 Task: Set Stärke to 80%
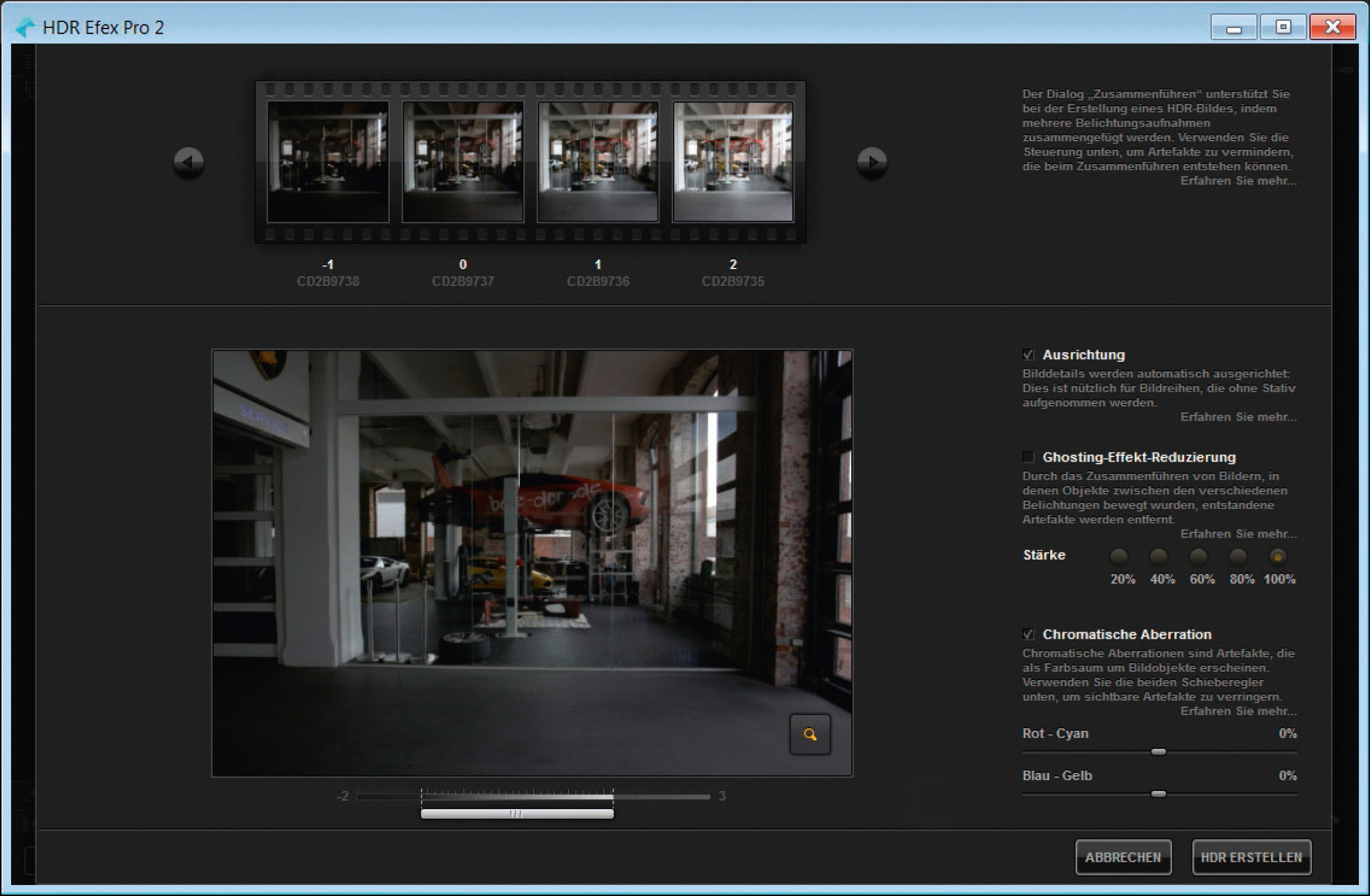[1238, 556]
